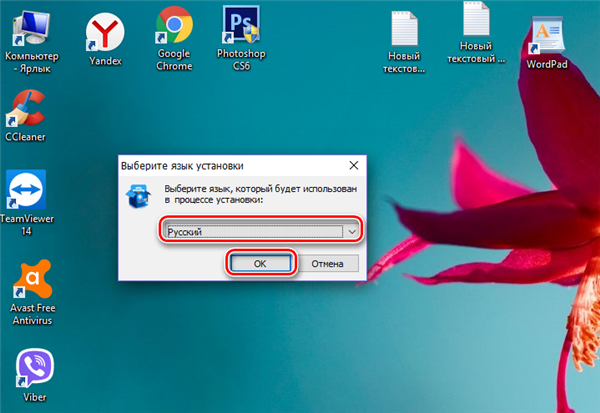Select the WordPad desktop shortcut
The height and width of the screenshot is (413, 600).
point(547,43)
